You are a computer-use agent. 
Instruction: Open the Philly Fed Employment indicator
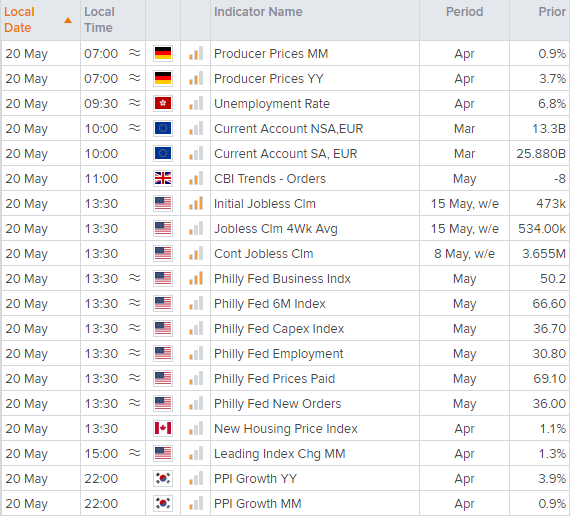pyautogui.click(x=278, y=353)
